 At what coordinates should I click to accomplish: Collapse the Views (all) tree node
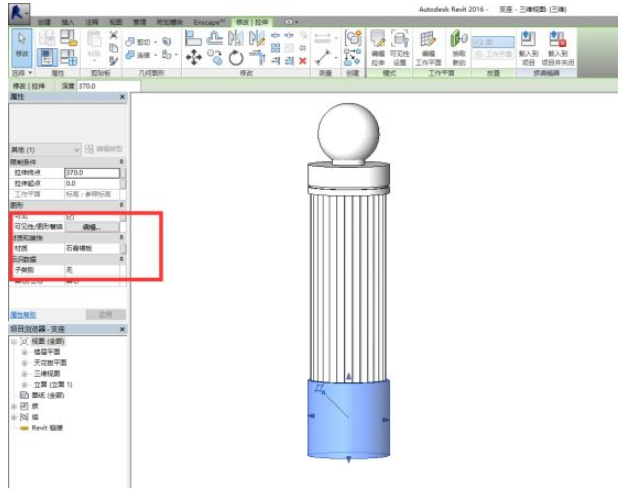14,341
